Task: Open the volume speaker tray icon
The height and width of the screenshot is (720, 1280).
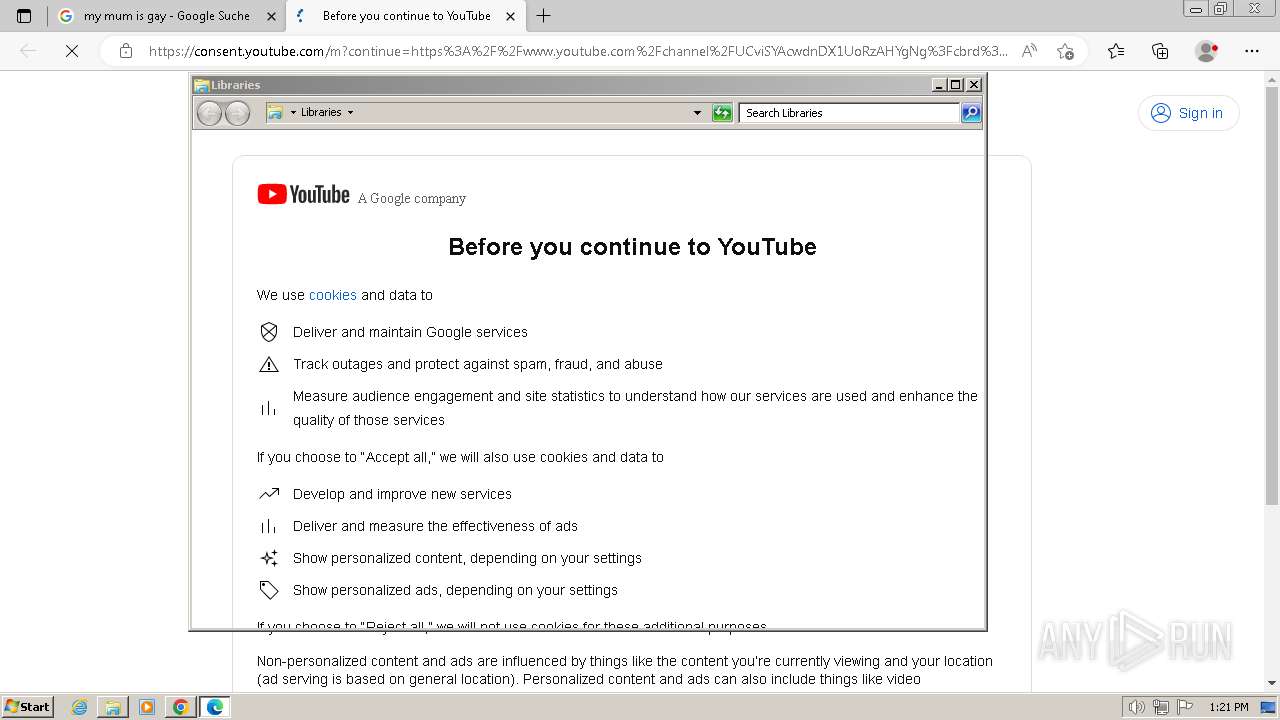Action: [1137, 707]
